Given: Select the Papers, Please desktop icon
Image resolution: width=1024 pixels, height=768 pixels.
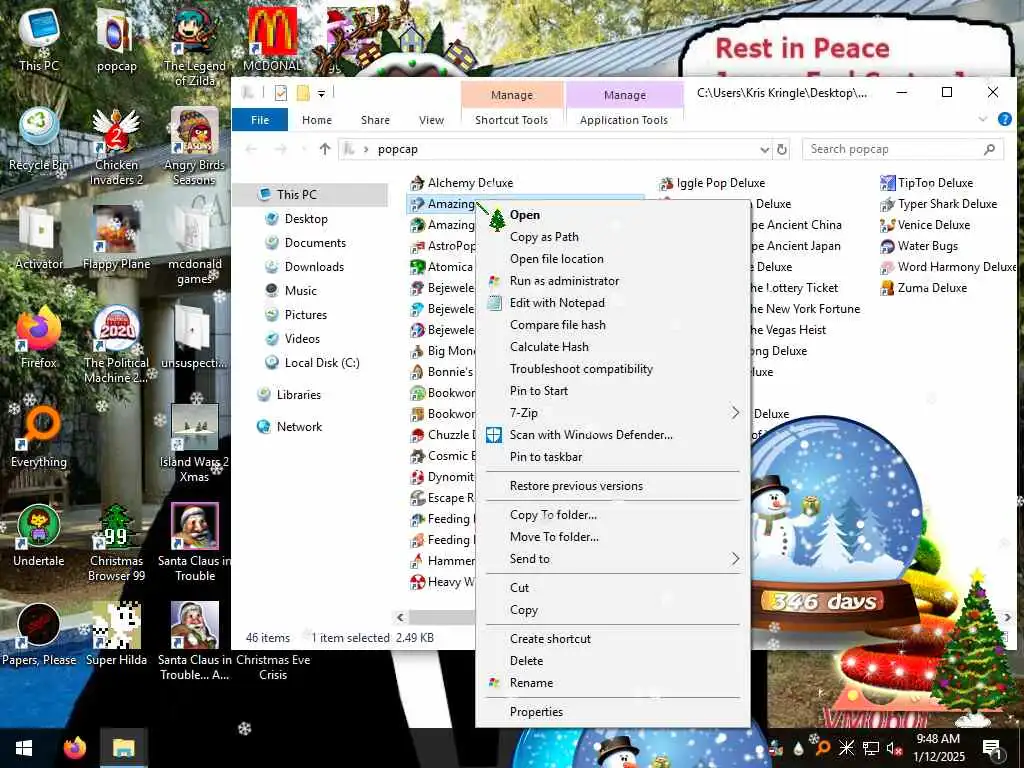Looking at the screenshot, I should click(39, 634).
